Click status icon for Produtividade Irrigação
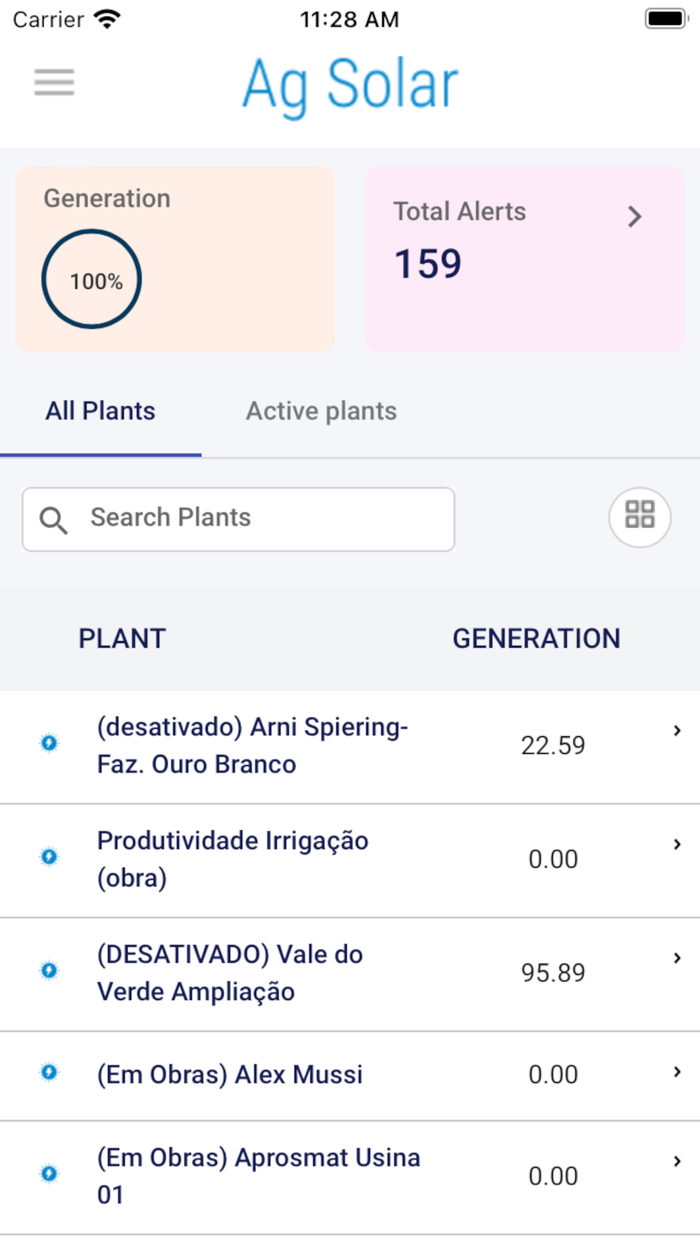 (x=49, y=857)
